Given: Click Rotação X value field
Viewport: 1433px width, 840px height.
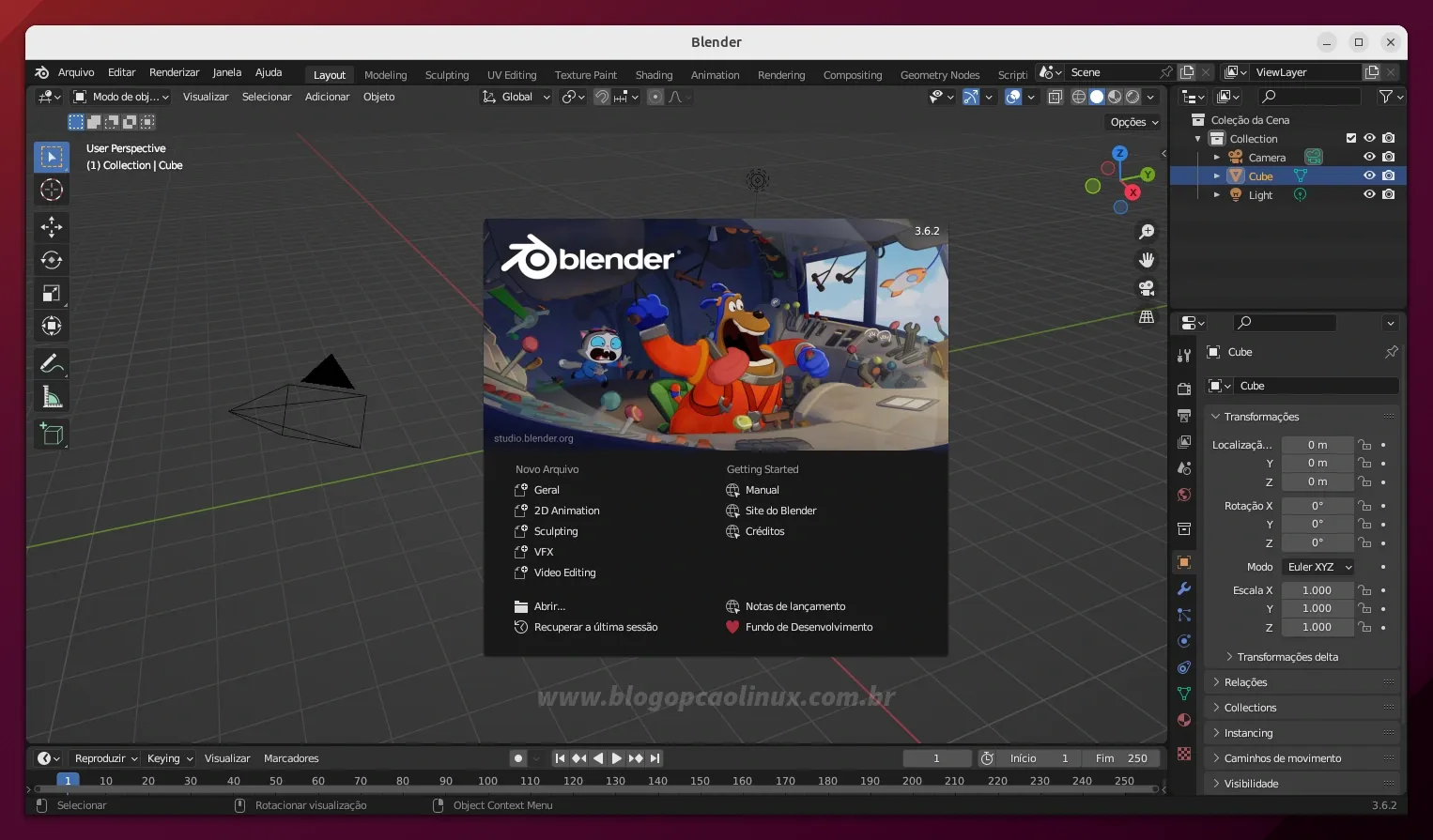Looking at the screenshot, I should 1317,506.
